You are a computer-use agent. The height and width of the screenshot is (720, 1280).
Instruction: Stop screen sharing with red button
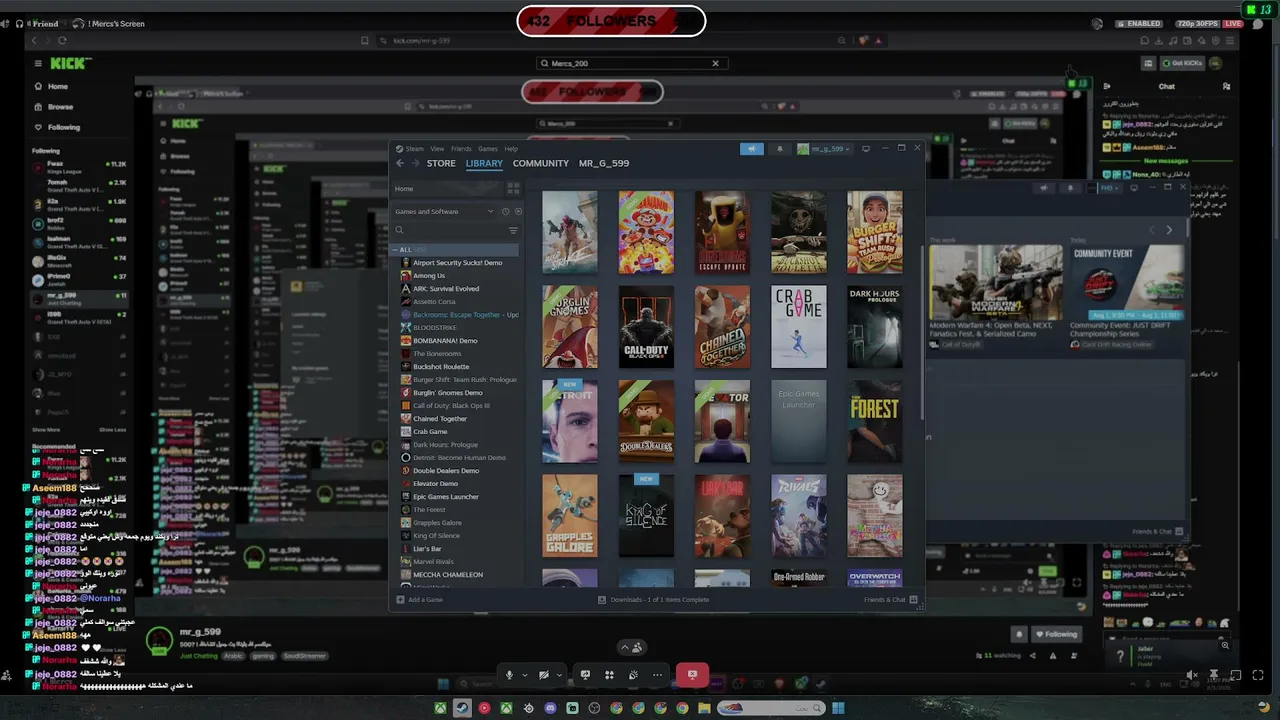coord(692,675)
